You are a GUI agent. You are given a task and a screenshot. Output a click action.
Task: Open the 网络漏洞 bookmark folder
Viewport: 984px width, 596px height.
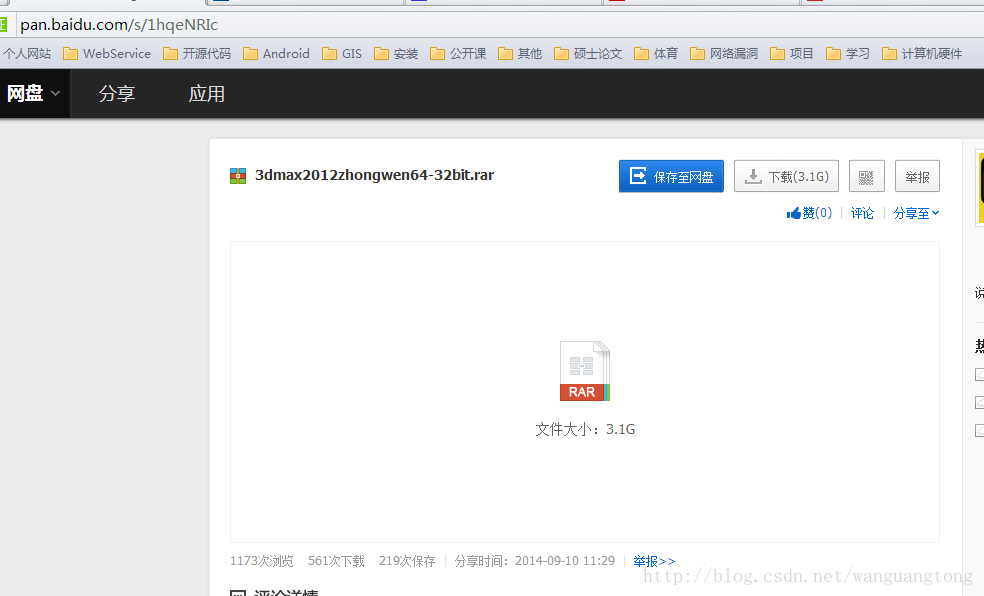724,53
